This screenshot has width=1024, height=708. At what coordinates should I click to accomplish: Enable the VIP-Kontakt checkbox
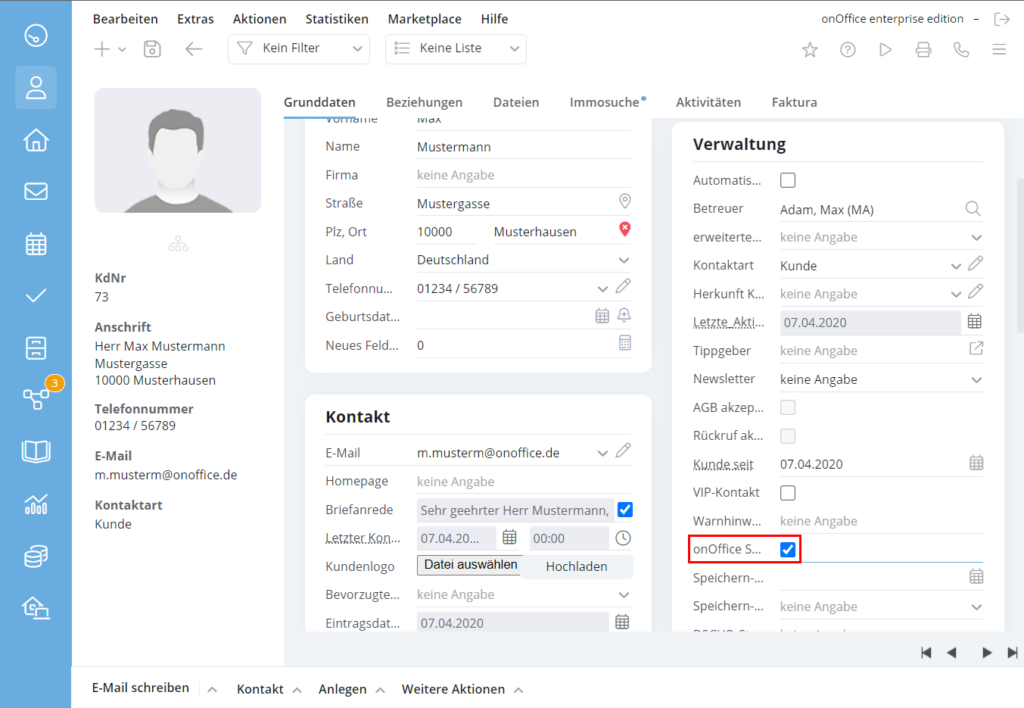(789, 492)
